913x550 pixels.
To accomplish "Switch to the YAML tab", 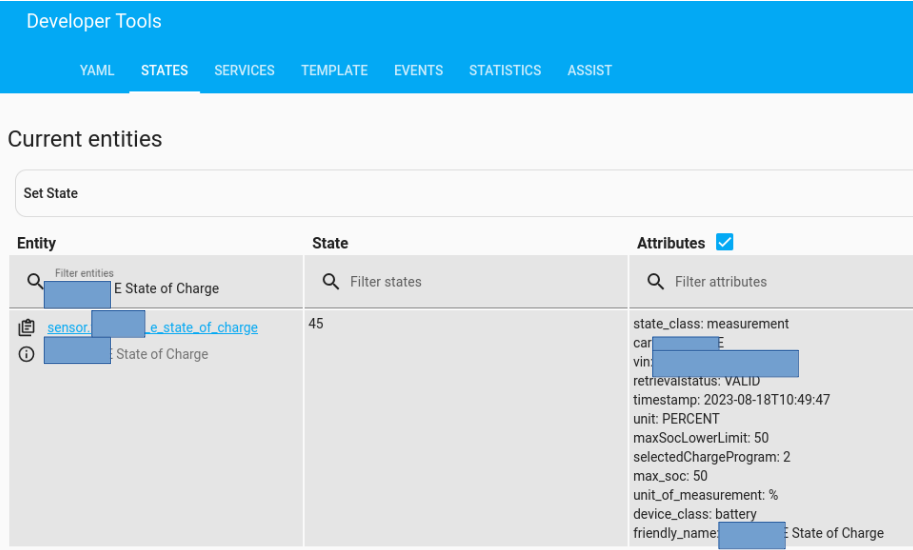I will click(x=97, y=70).
